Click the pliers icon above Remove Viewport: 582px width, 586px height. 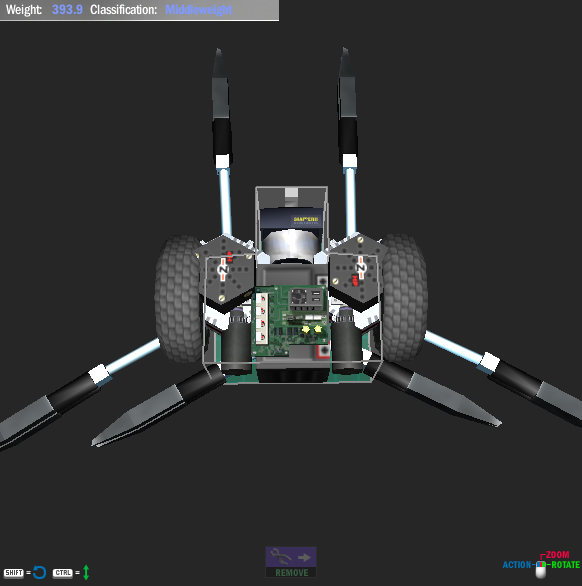point(281,557)
